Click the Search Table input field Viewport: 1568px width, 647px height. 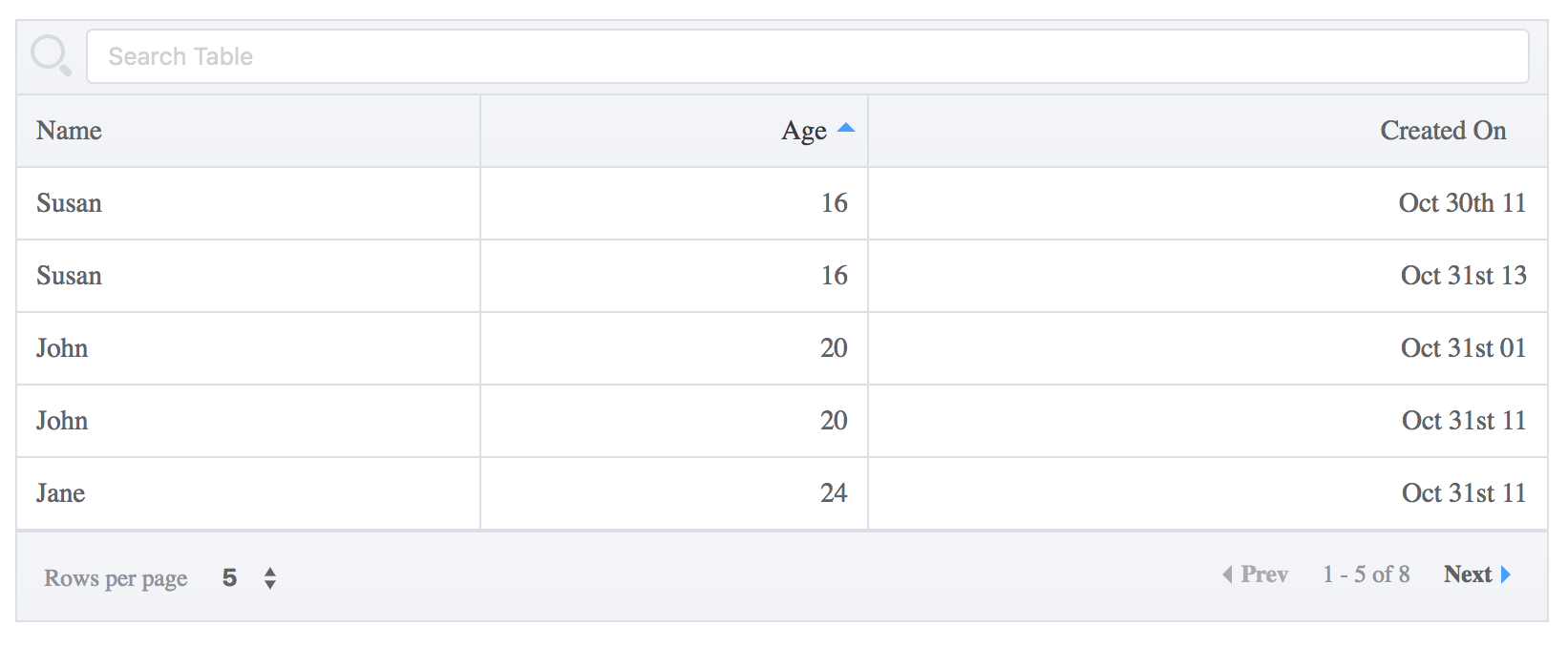[807, 56]
